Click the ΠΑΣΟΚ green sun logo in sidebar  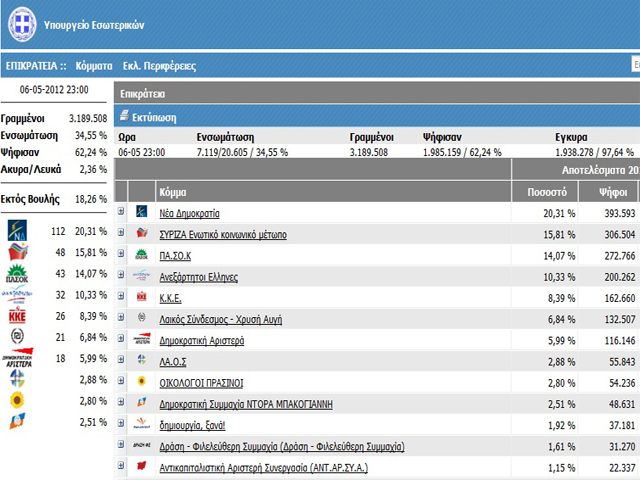click(x=19, y=275)
